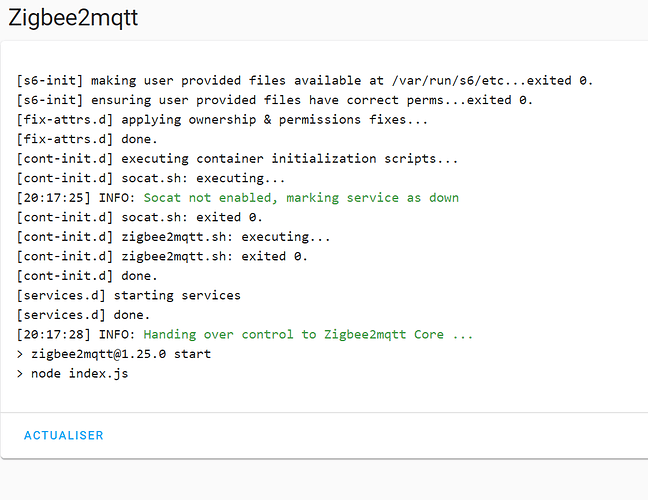
Task: Click the 'correct perms' s6-init log line
Action: [275, 100]
